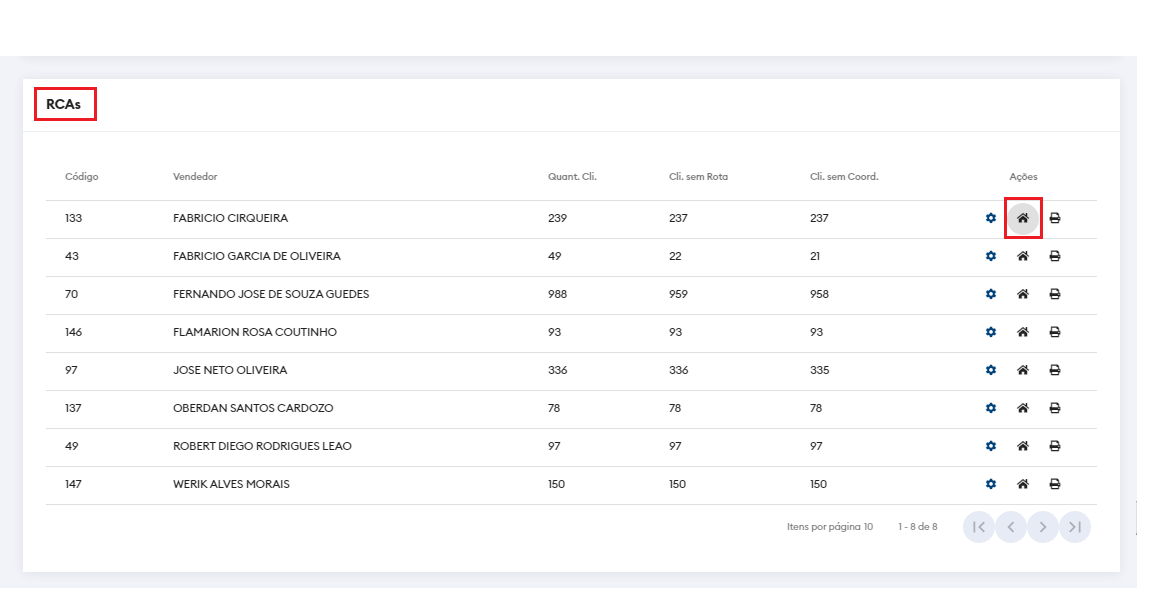Click the gear icon for JOSE NETO OLIVEIRA
This screenshot has width=1152, height=609.
(991, 370)
